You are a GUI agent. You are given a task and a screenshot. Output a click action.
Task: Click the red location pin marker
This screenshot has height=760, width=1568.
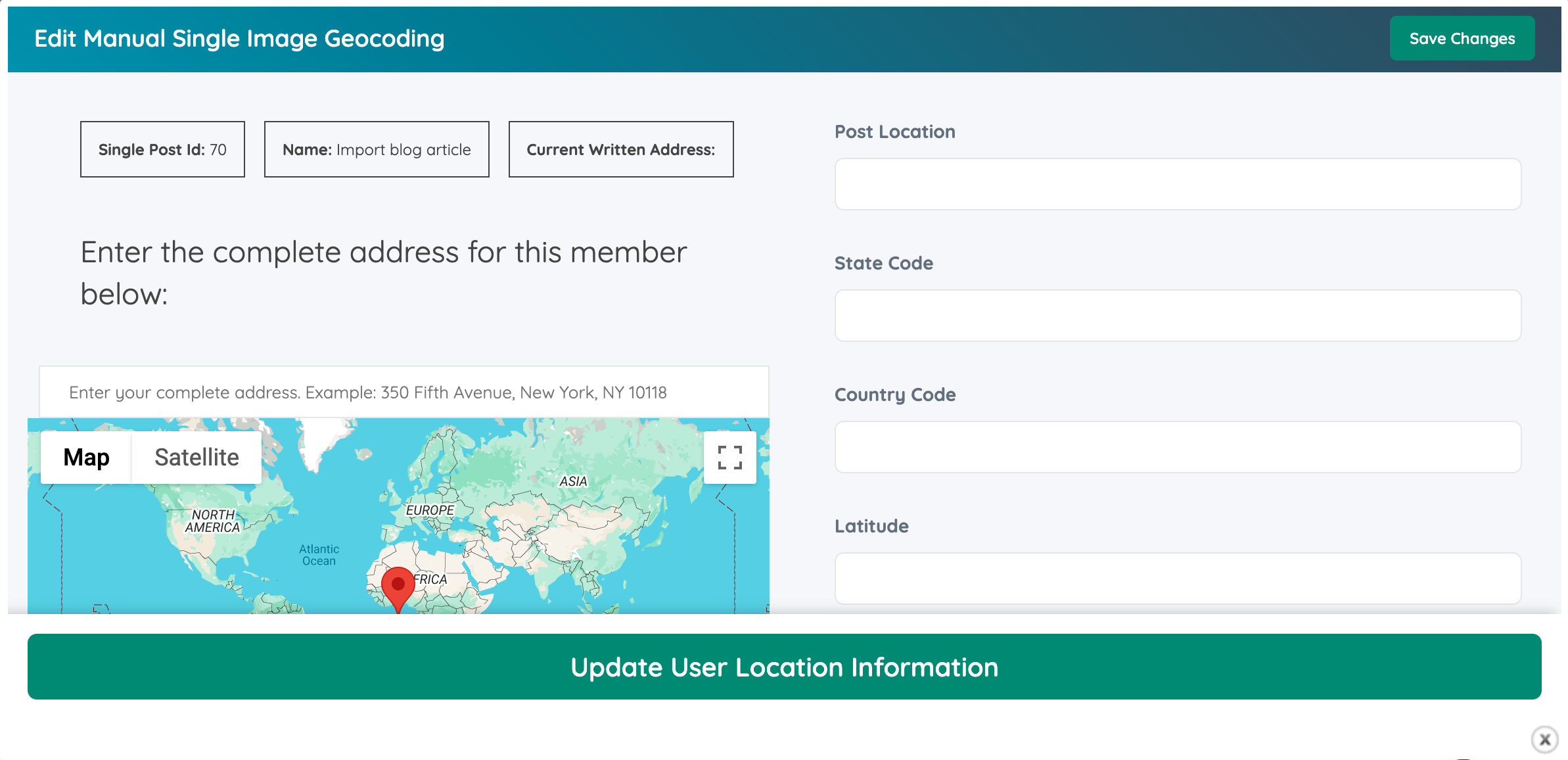[x=398, y=587]
